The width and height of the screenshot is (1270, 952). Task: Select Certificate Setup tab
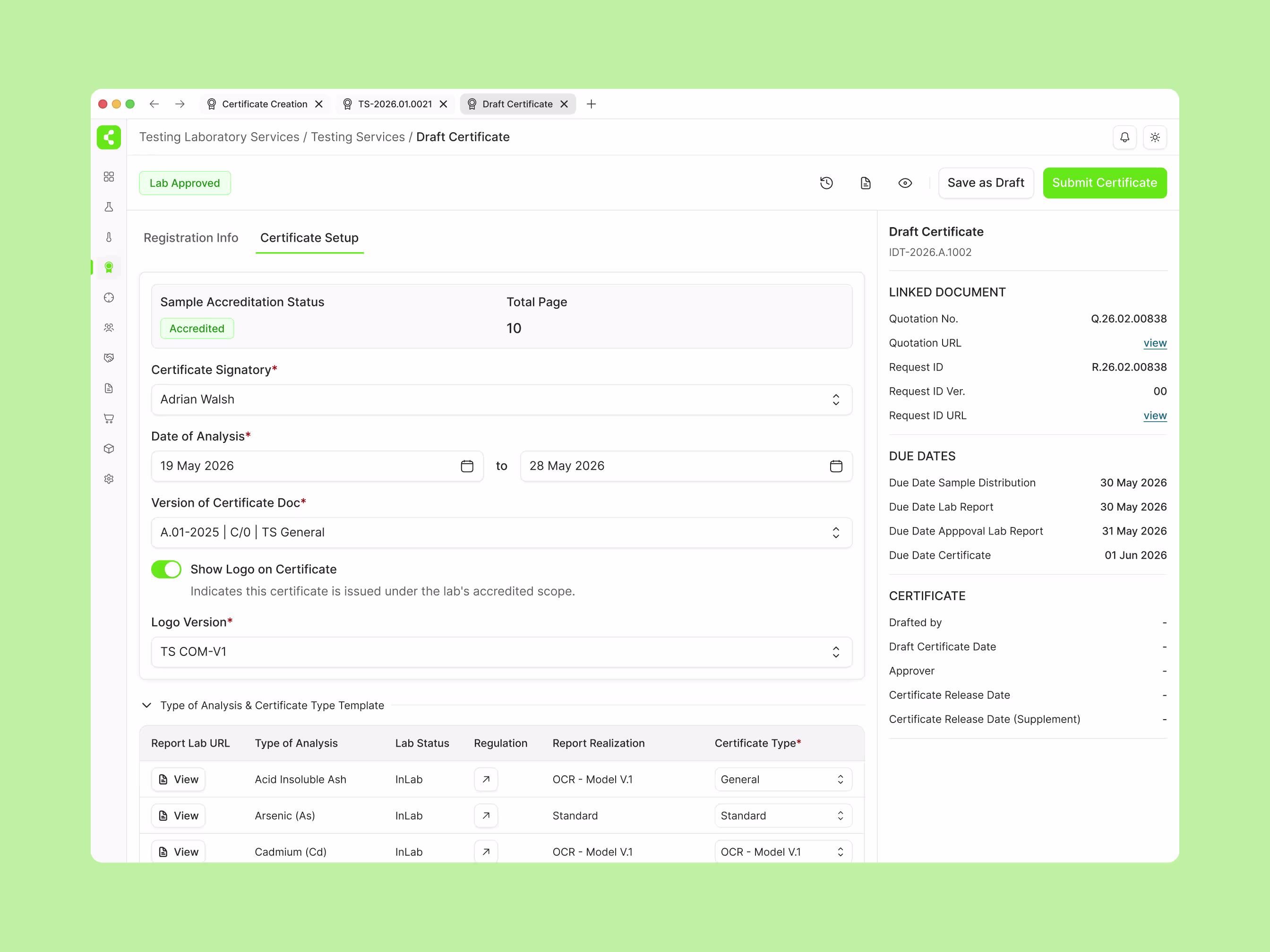point(309,238)
